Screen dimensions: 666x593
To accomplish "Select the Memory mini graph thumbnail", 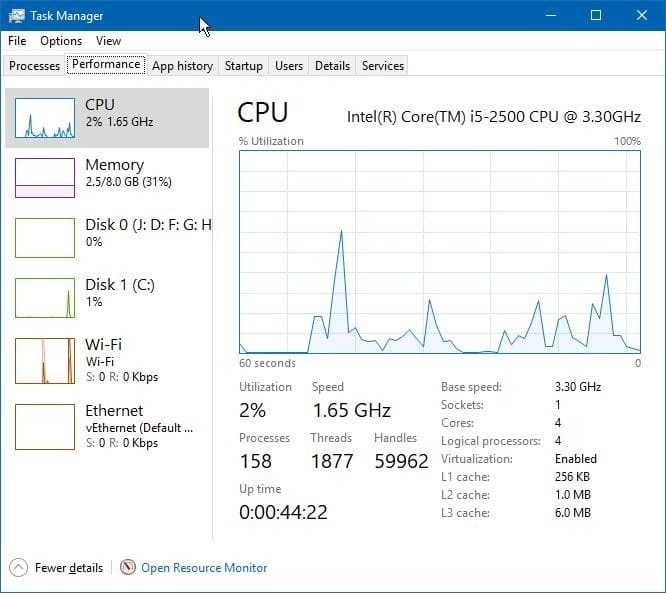I will [45, 178].
